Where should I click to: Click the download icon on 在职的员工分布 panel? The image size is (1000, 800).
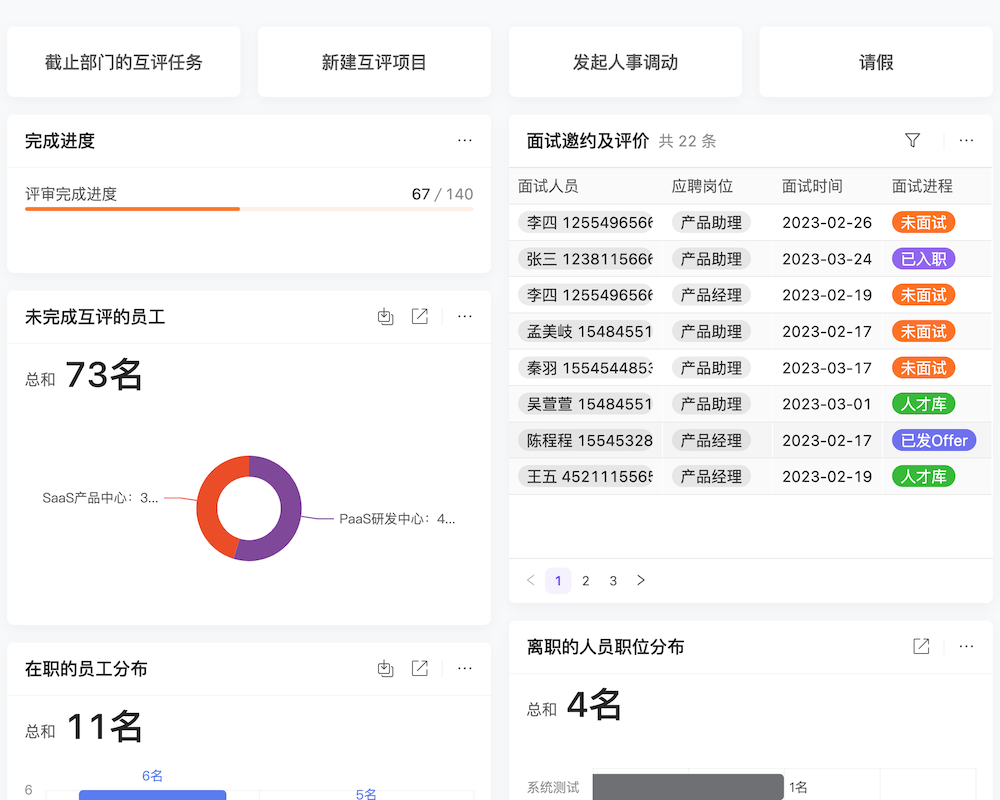click(x=386, y=668)
